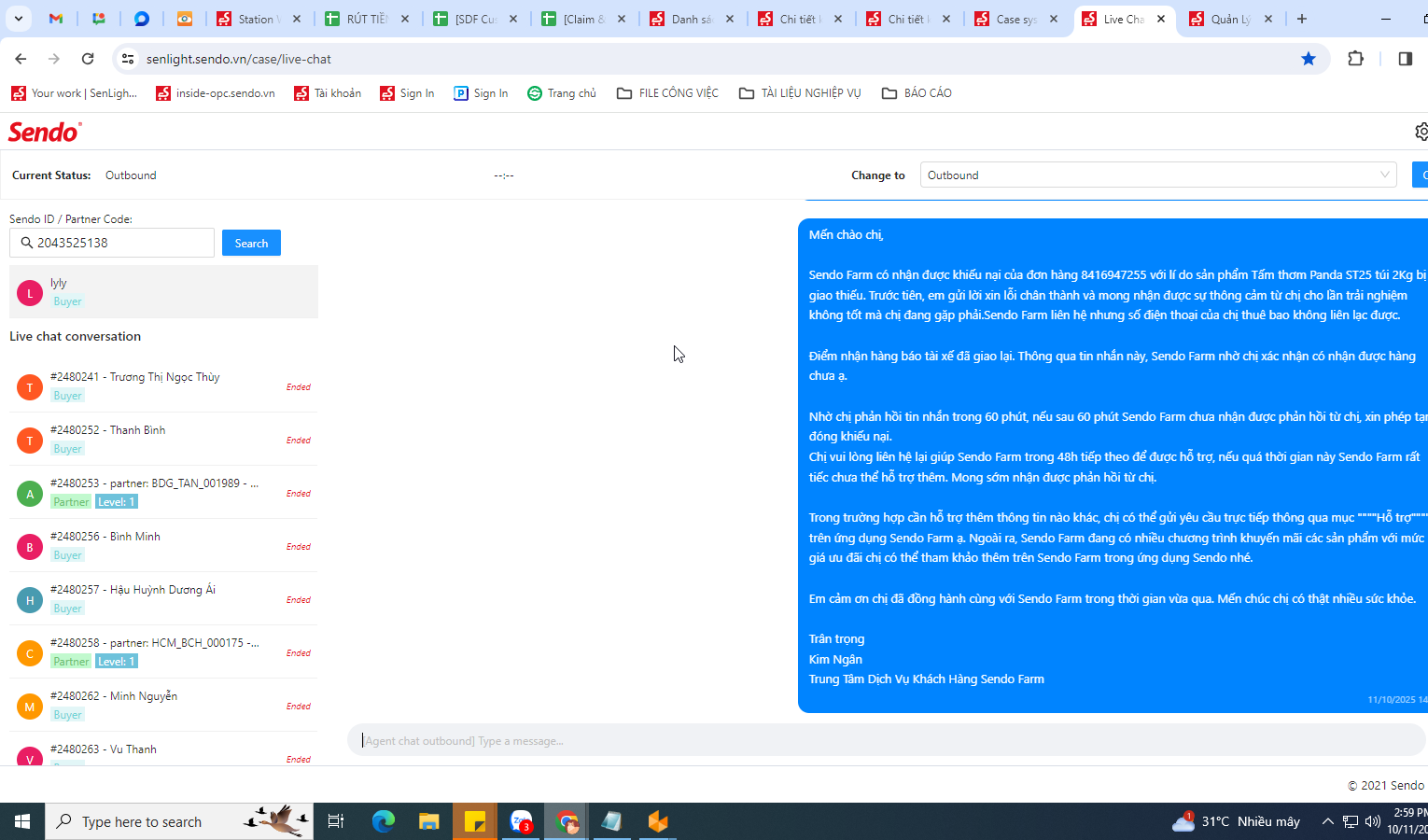Open conversation #2480252 - Thanh Bình
1428x840 pixels.
click(x=163, y=439)
